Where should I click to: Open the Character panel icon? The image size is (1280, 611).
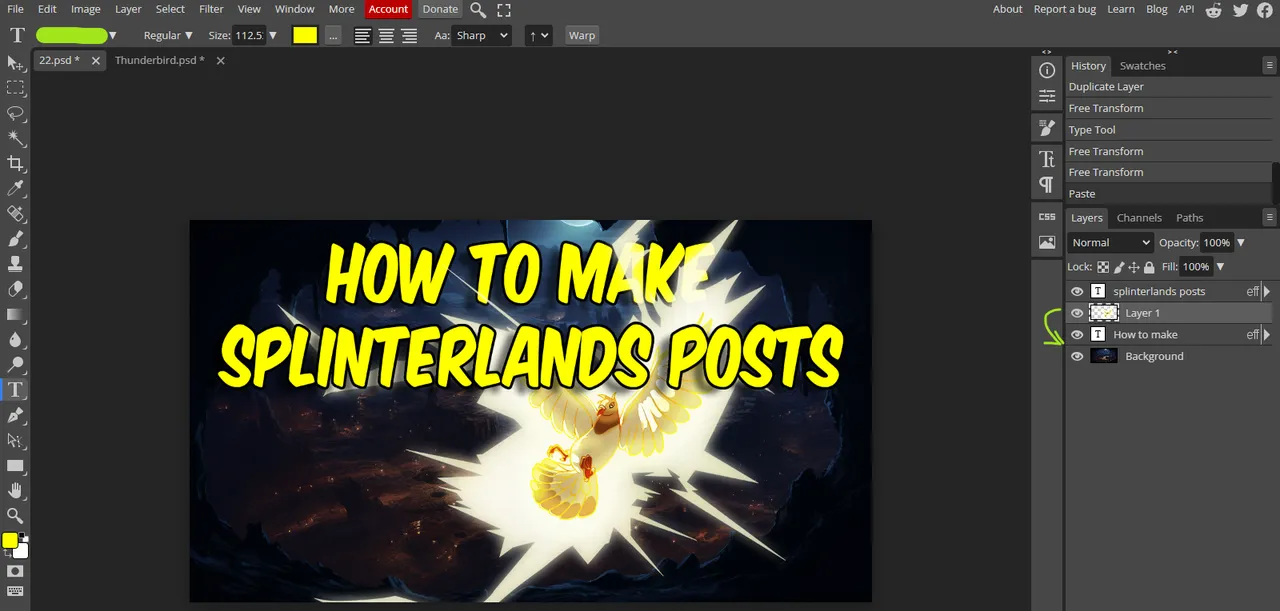pos(1047,159)
